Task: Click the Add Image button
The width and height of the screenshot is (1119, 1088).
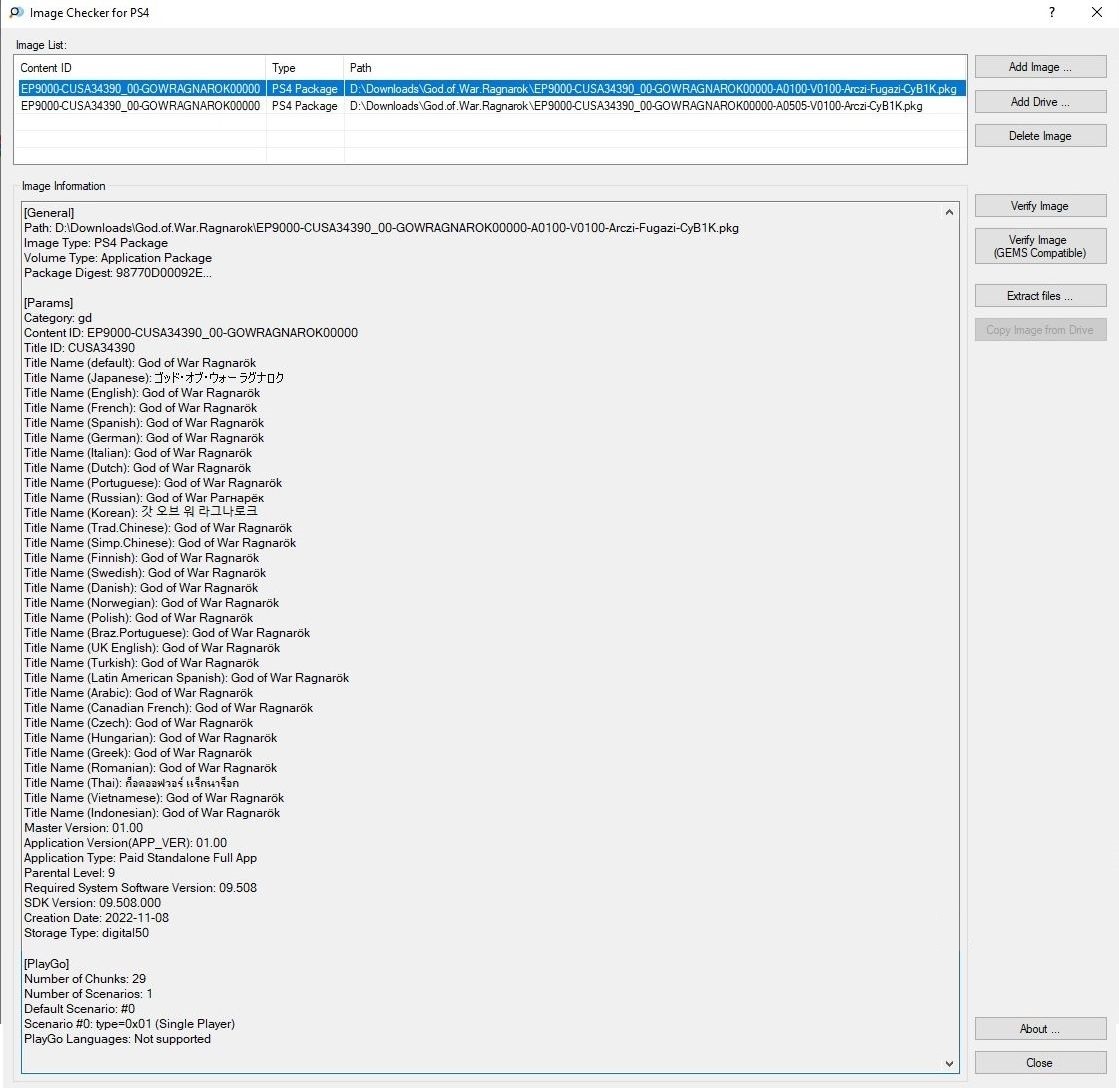Action: pyautogui.click(x=1040, y=67)
